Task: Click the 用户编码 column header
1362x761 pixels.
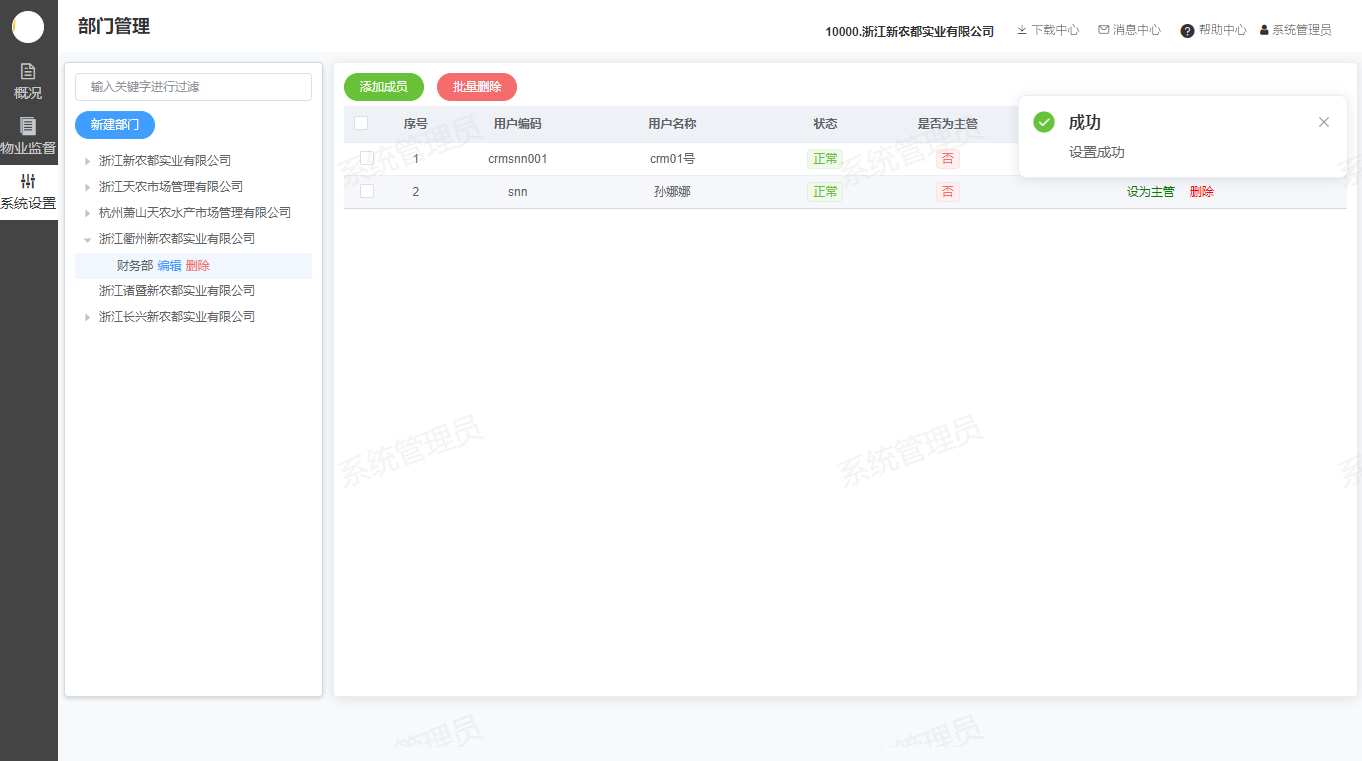Action: tap(518, 124)
